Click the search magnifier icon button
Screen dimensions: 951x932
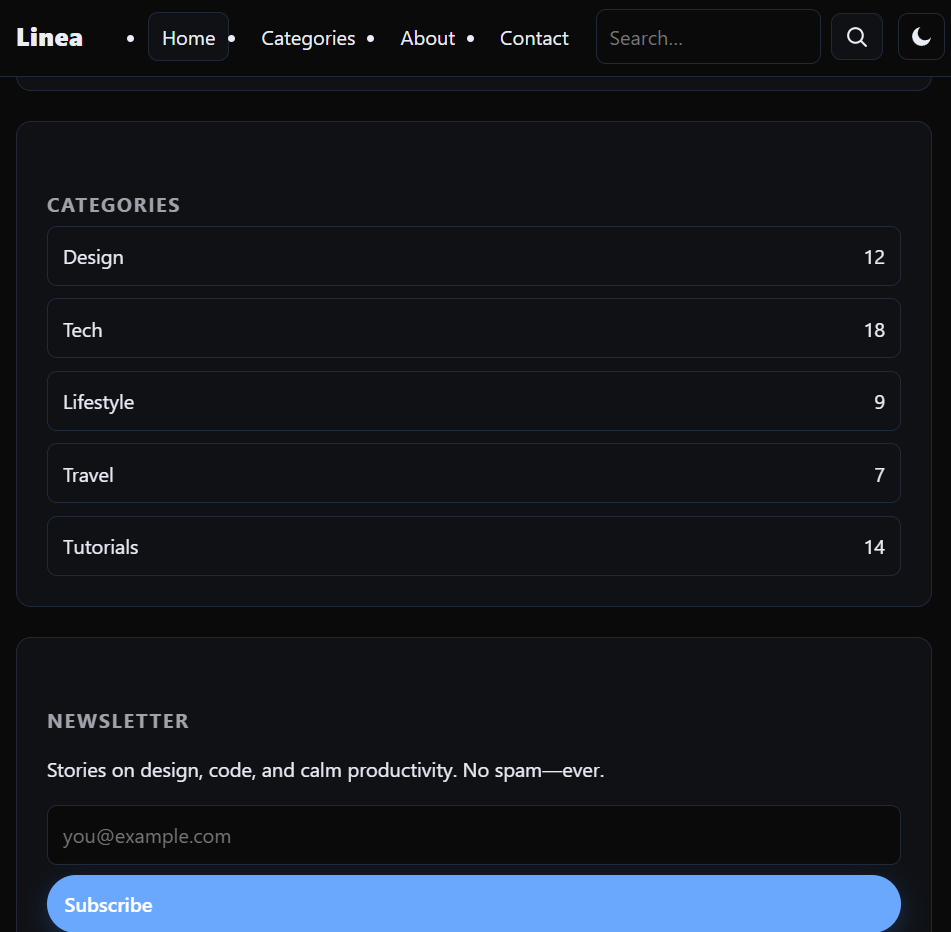(x=856, y=37)
